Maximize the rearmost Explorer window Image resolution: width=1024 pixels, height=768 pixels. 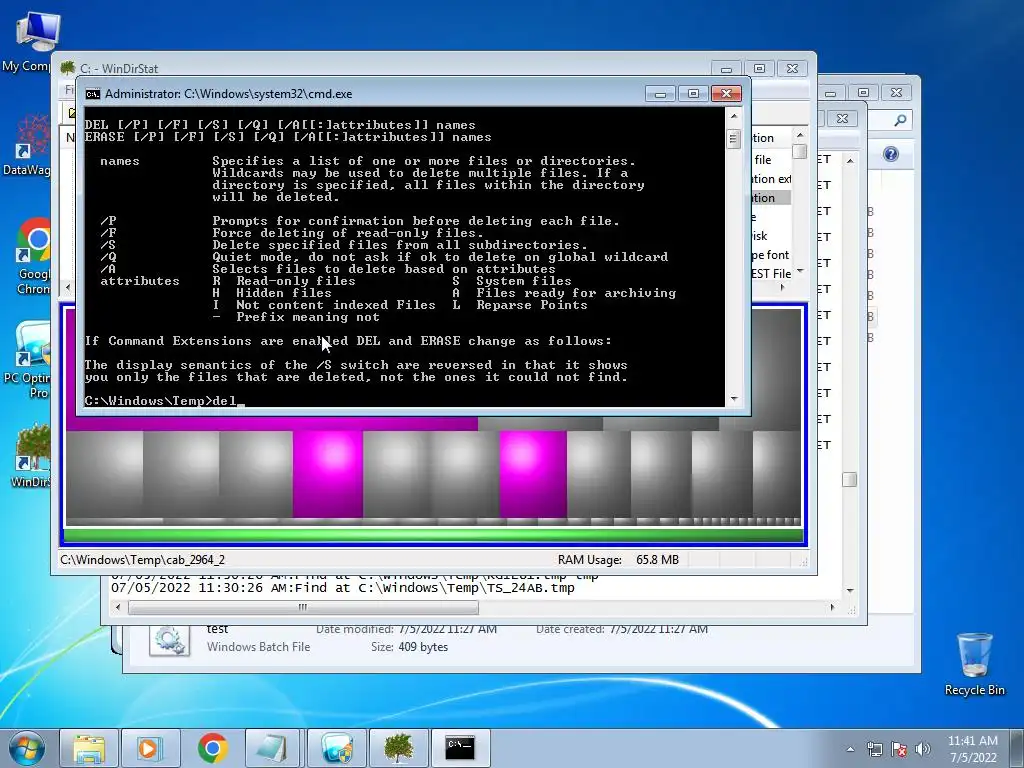(x=863, y=93)
